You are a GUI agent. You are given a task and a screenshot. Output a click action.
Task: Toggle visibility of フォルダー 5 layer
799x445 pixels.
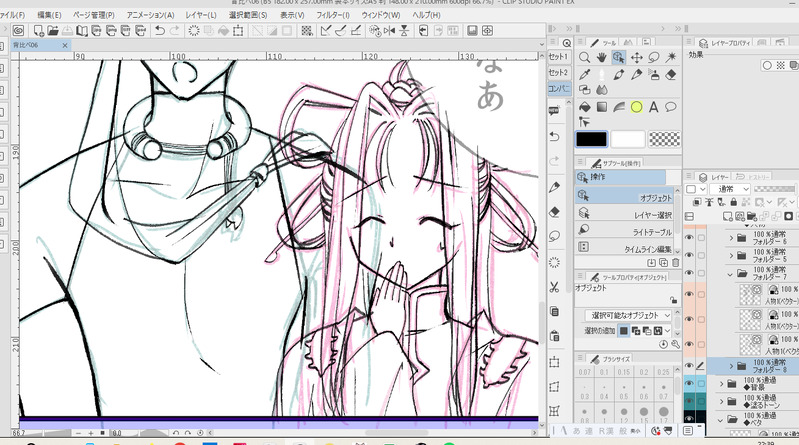click(x=689, y=255)
